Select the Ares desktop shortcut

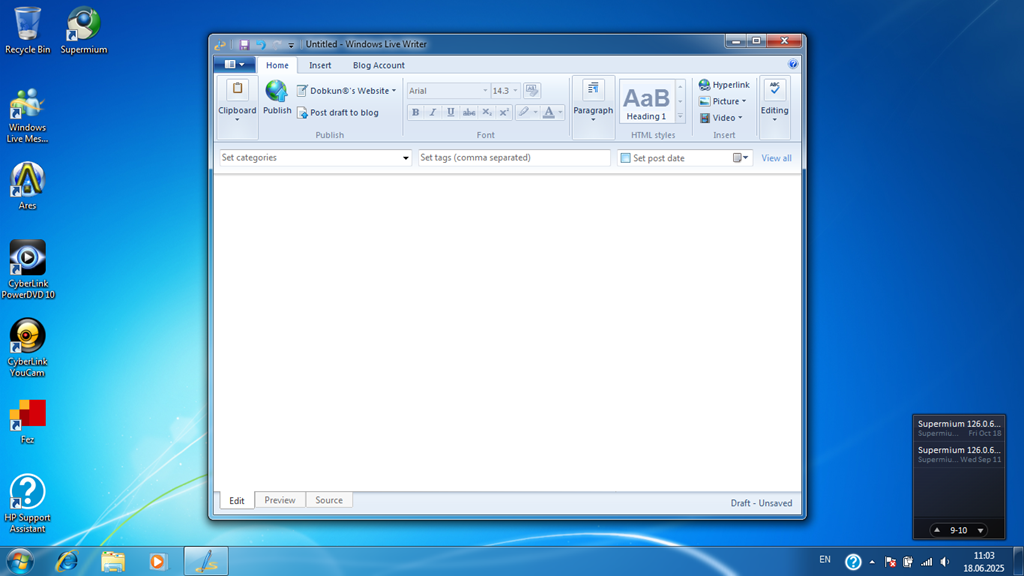(27, 186)
